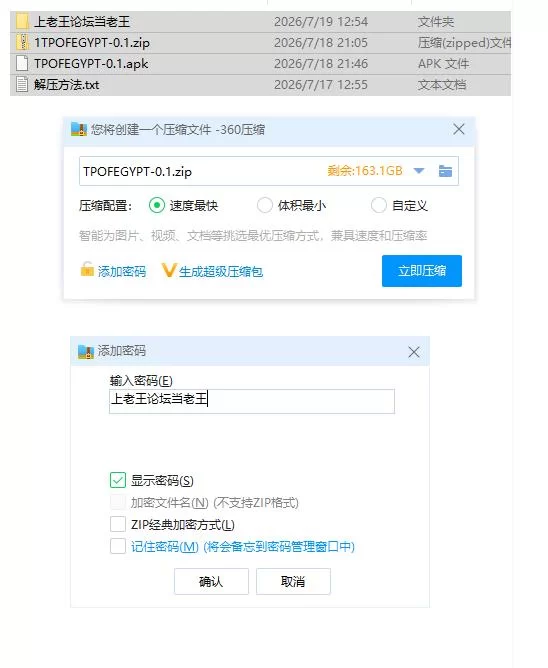Click the padlock icon next to 添加密码
Viewport: 548px width, 668px height.
pos(87,270)
